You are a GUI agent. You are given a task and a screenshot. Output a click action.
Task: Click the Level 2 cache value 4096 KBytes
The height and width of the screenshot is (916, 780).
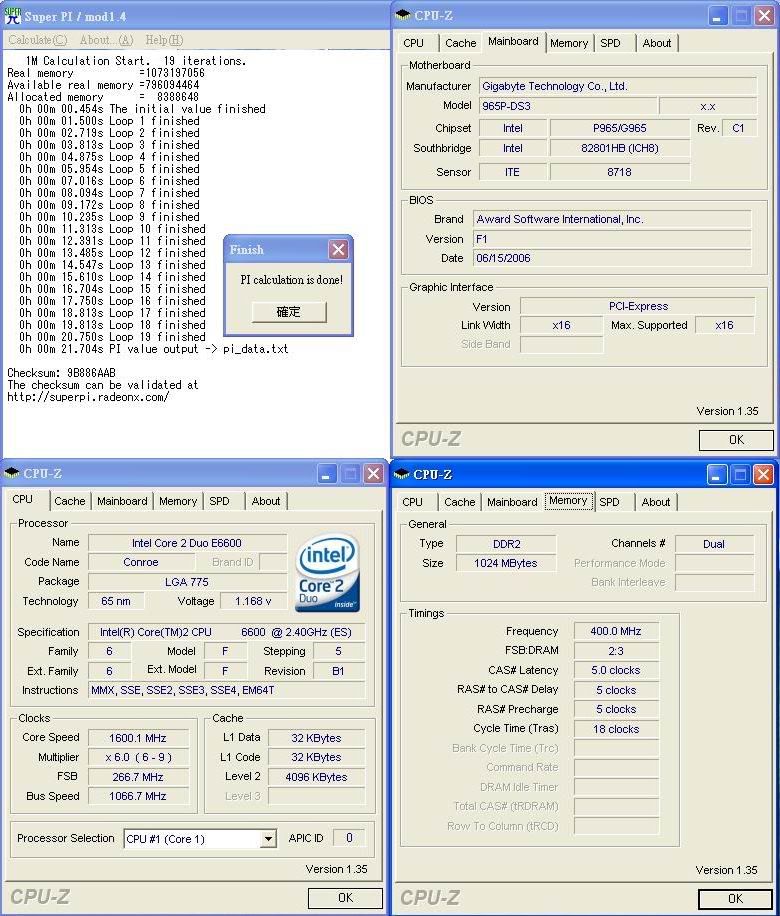coord(316,778)
